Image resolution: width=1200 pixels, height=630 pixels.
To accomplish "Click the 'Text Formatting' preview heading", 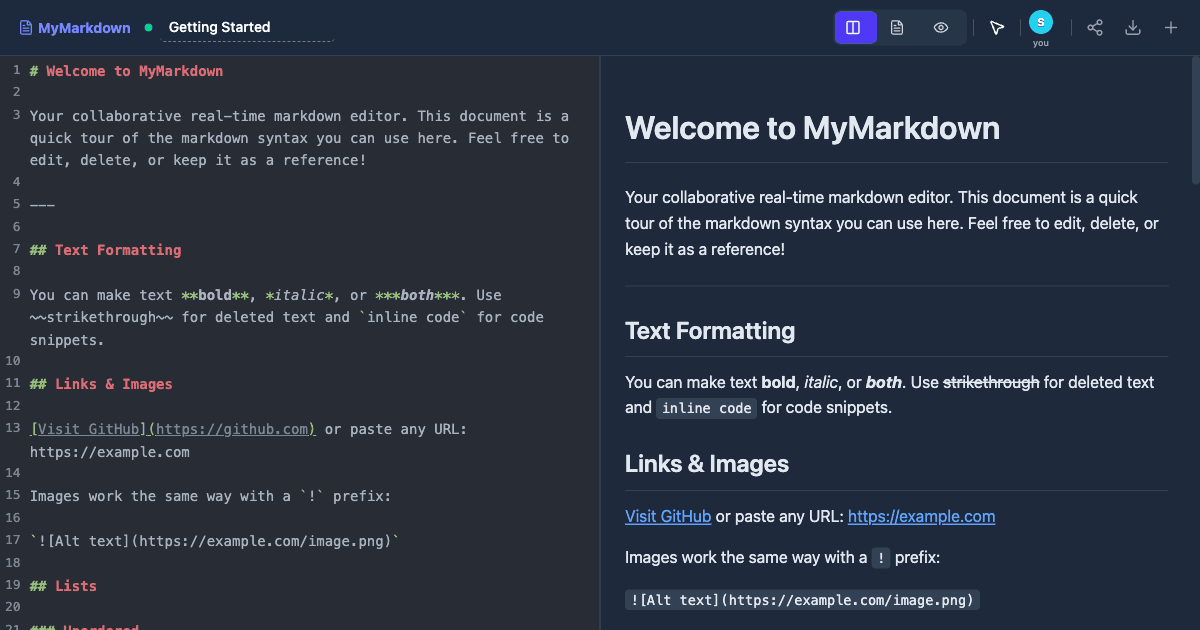I will (x=710, y=331).
